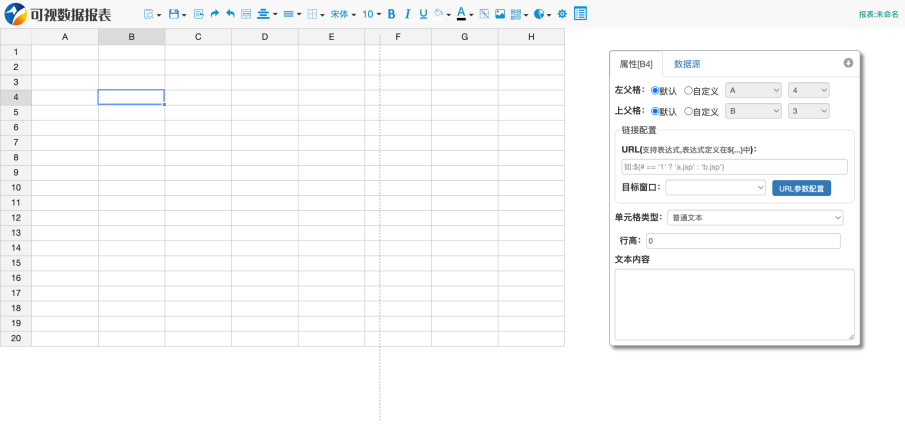905x442 pixels.
Task: Apply underline formatting
Action: click(x=423, y=14)
